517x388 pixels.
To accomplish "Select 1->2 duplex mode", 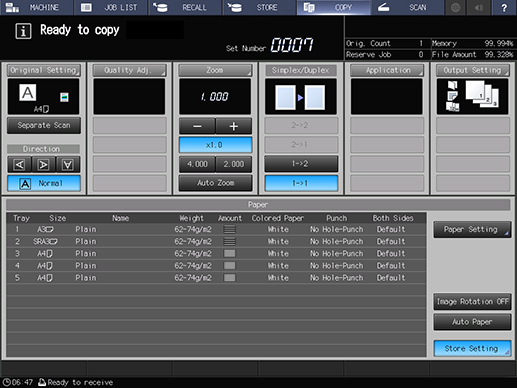I will coord(301,164).
